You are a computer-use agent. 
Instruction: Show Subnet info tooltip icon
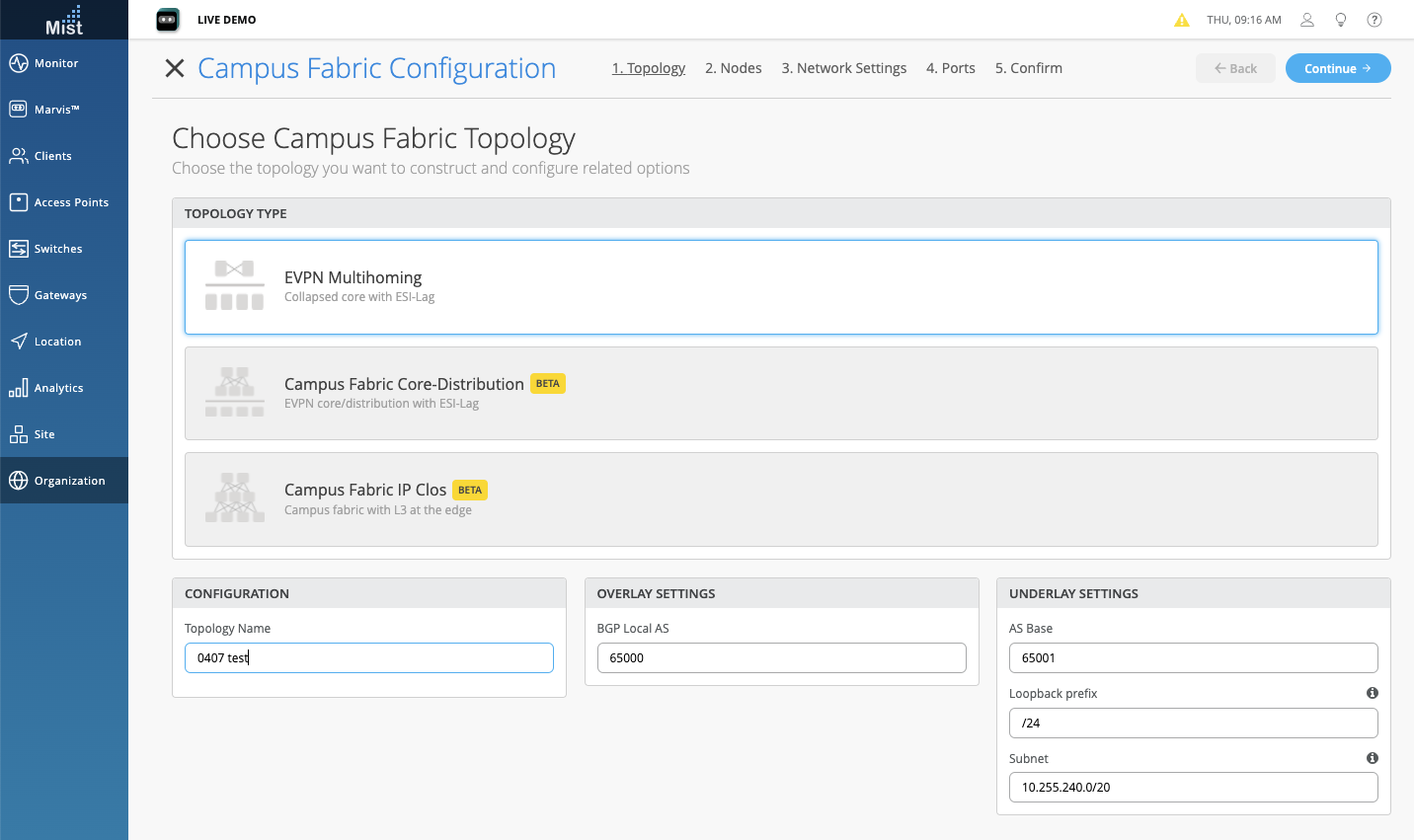pos(1372,758)
